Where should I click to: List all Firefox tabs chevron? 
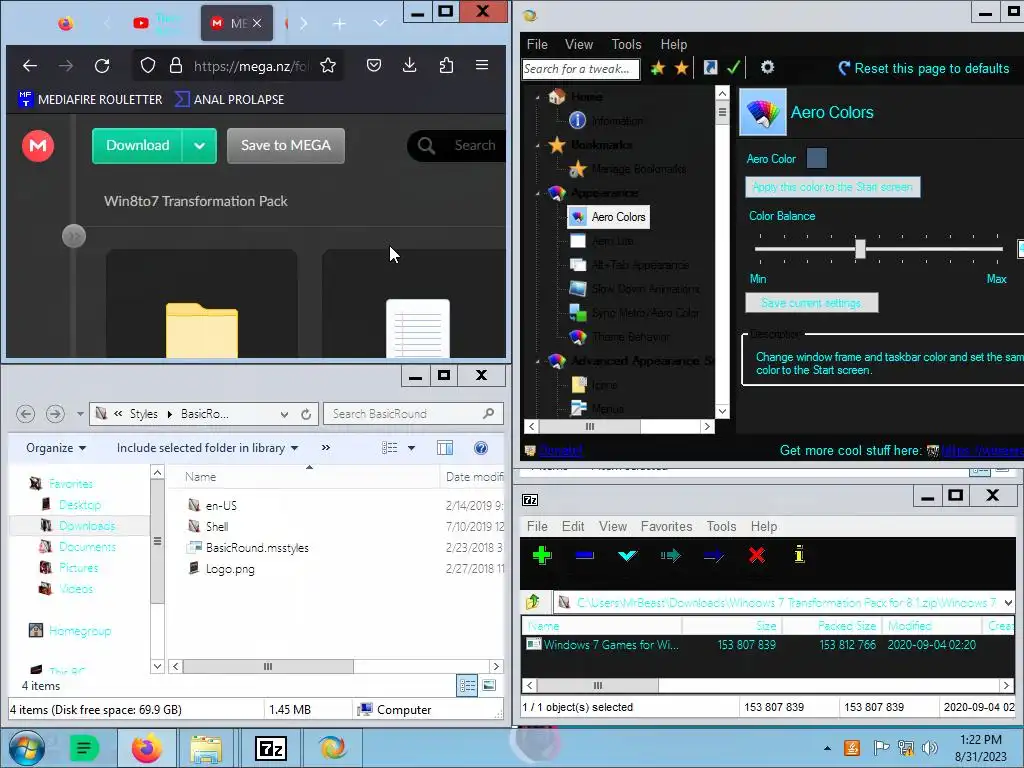[379, 24]
